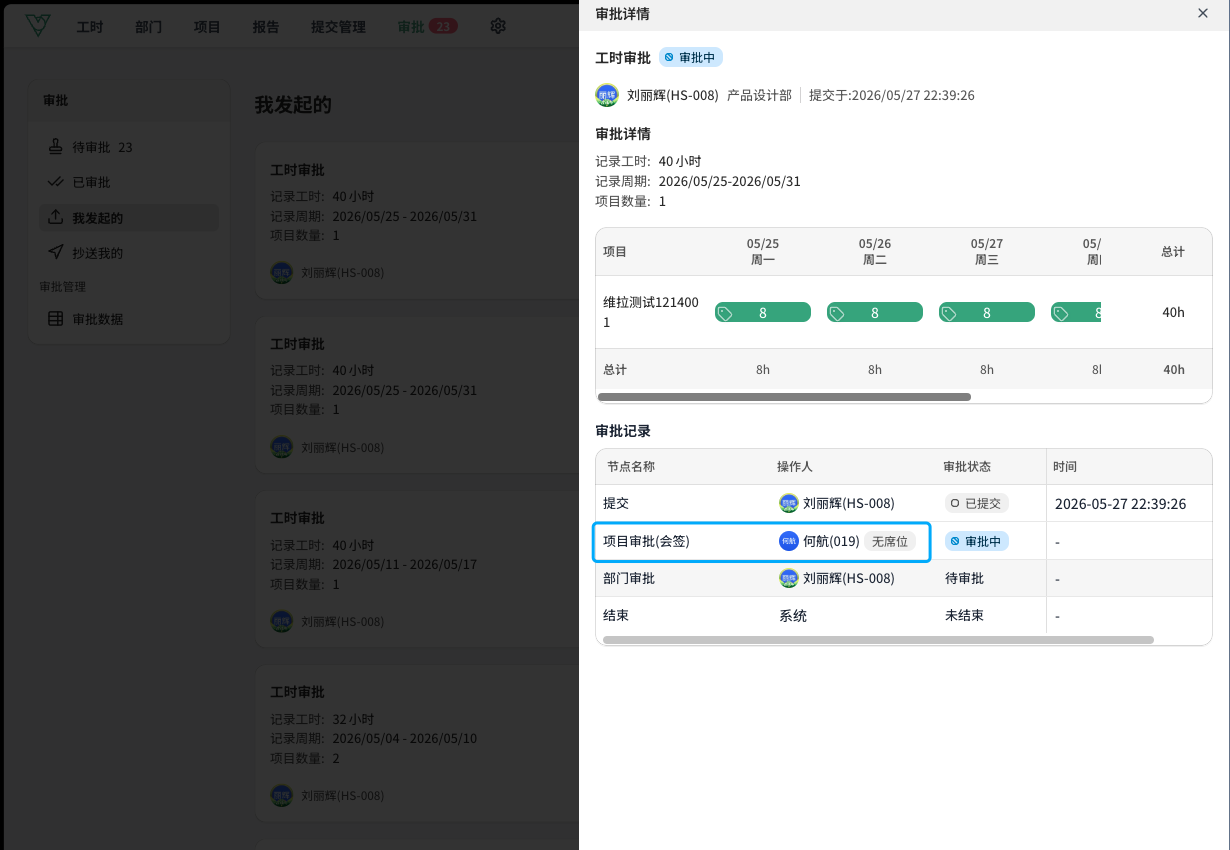
Task: Select 待审批 stamp icon in sidebar
Action: click(x=56, y=147)
